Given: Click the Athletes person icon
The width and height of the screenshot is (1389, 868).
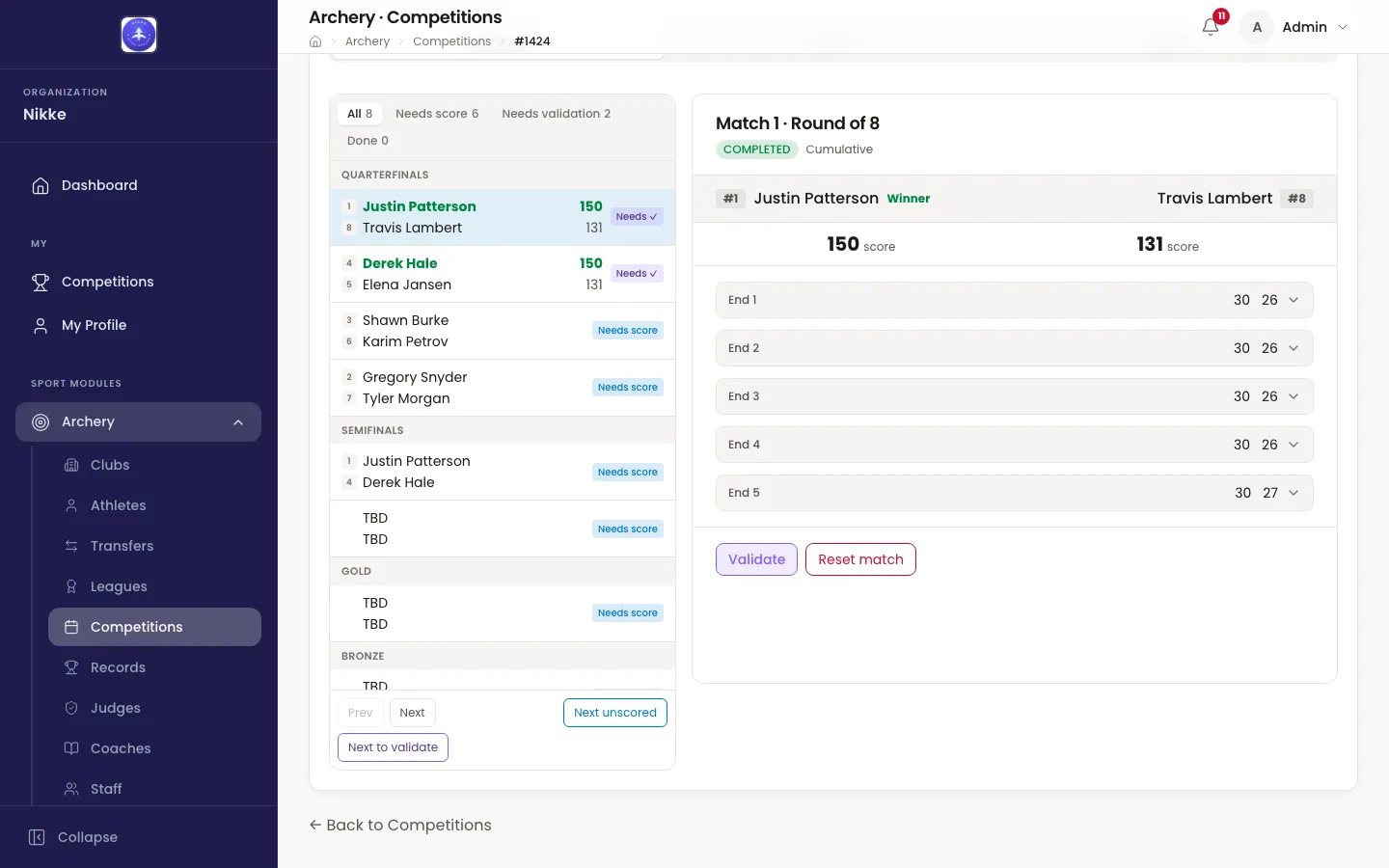Looking at the screenshot, I should pyautogui.click(x=71, y=505).
